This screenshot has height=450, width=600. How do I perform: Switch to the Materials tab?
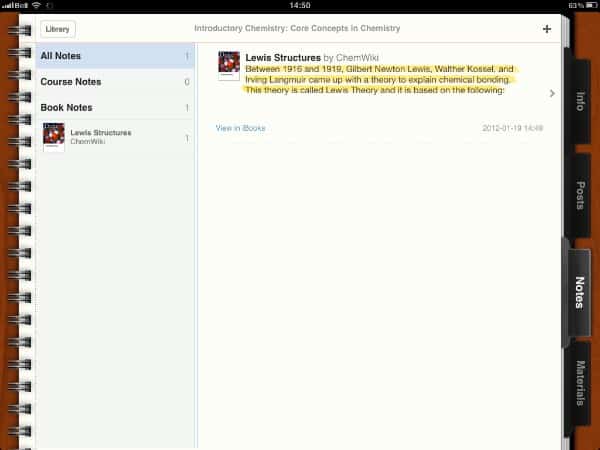(580, 383)
